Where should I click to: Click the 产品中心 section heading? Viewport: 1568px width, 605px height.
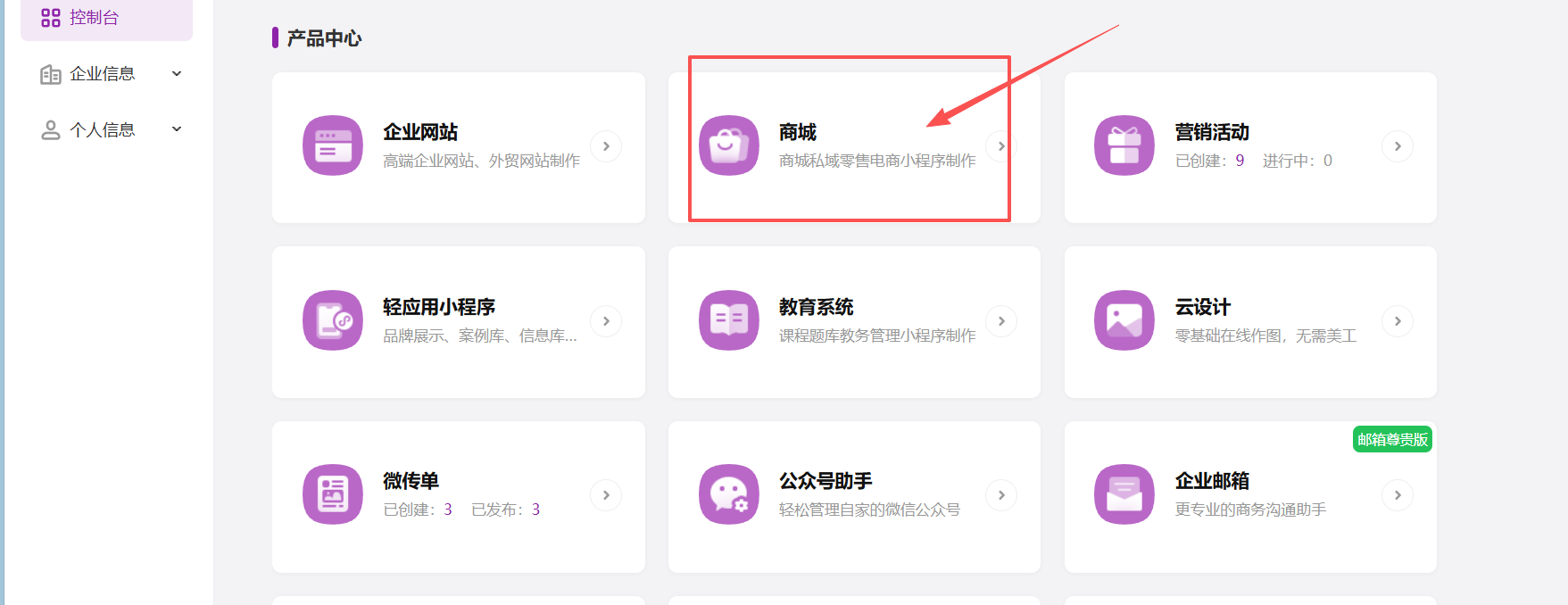point(325,38)
